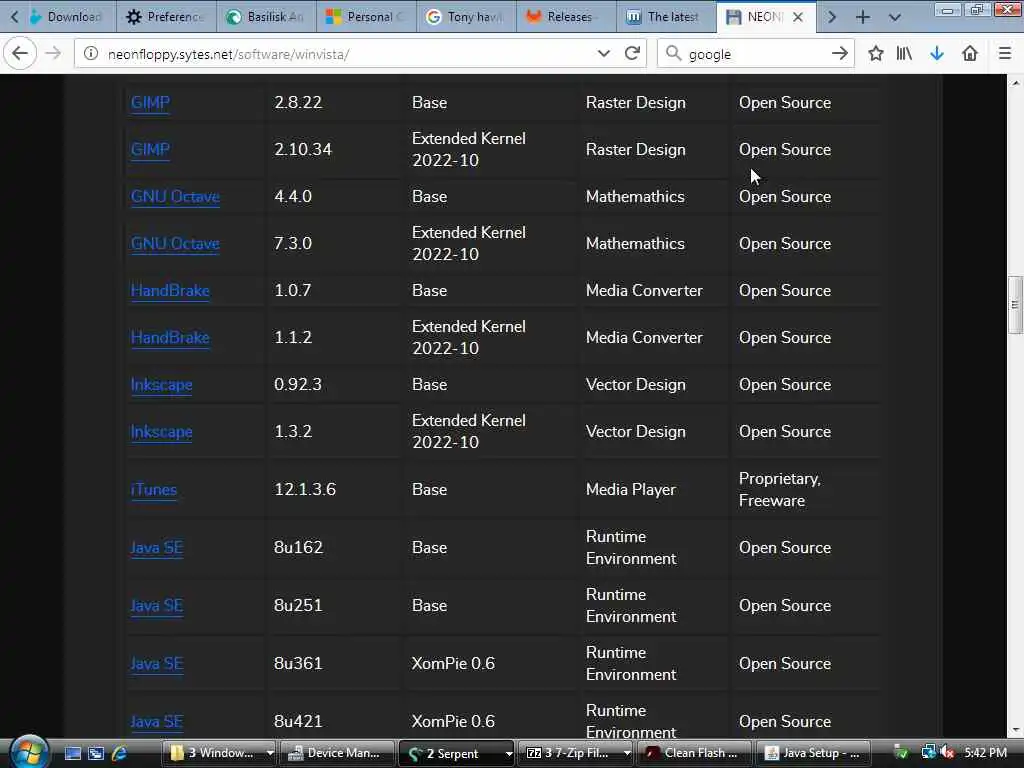Open the GNU Octave 7.3.0 link

pos(175,244)
